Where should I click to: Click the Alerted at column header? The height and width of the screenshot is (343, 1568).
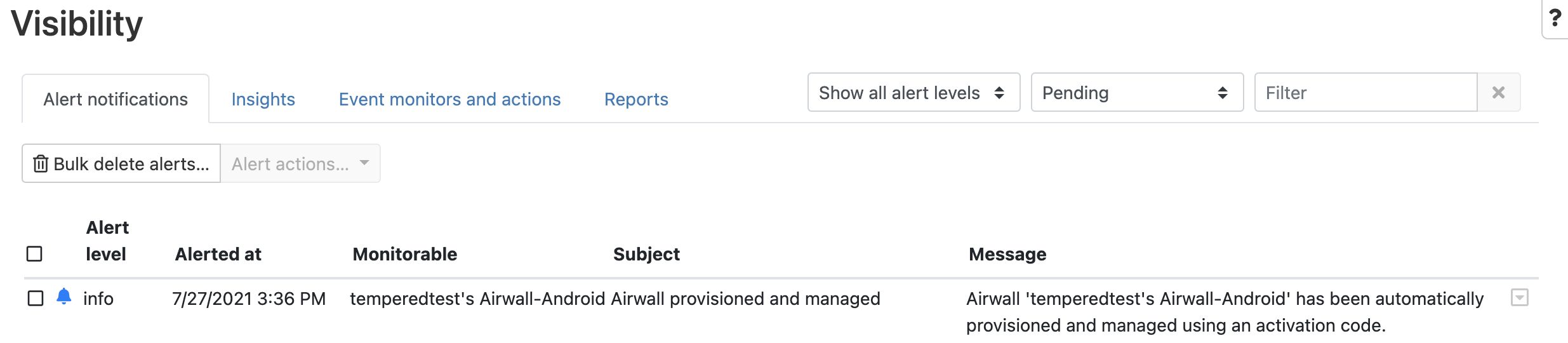coord(218,254)
